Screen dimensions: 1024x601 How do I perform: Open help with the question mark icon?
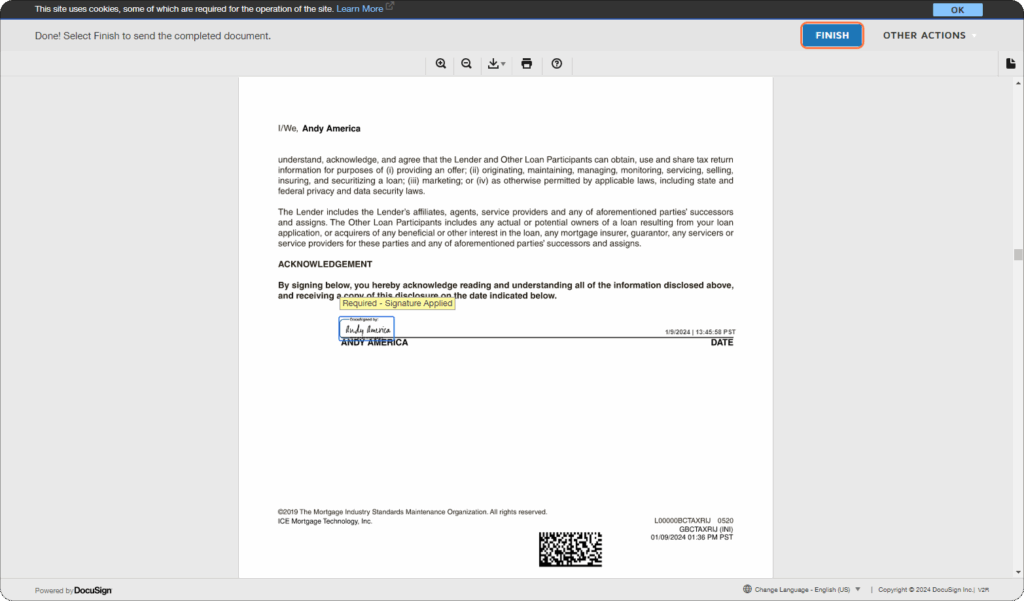pos(556,63)
